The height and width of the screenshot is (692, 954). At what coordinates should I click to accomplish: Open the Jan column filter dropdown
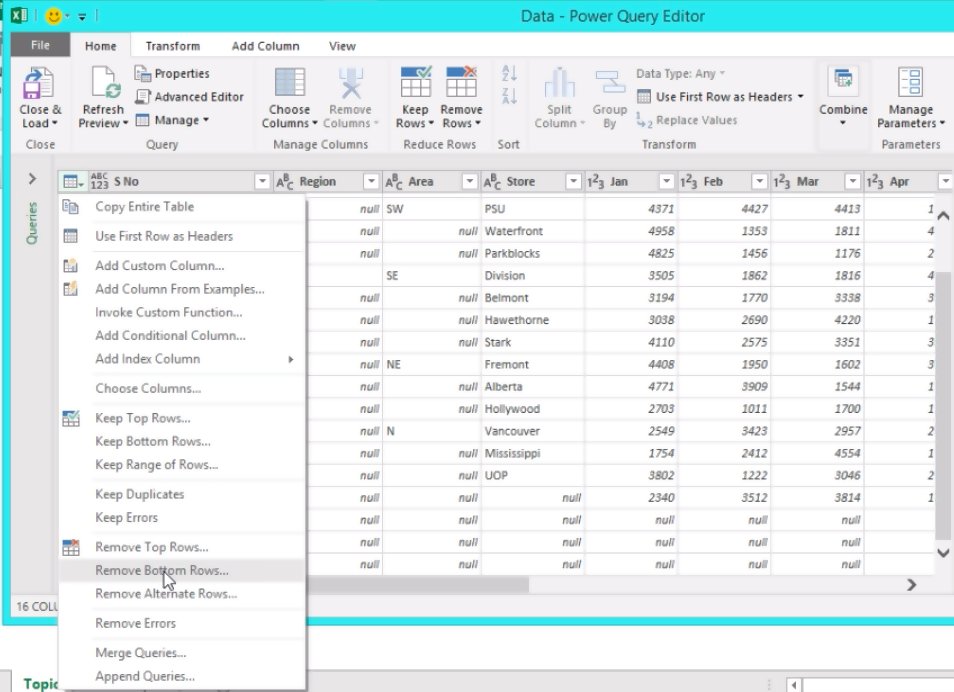(666, 181)
